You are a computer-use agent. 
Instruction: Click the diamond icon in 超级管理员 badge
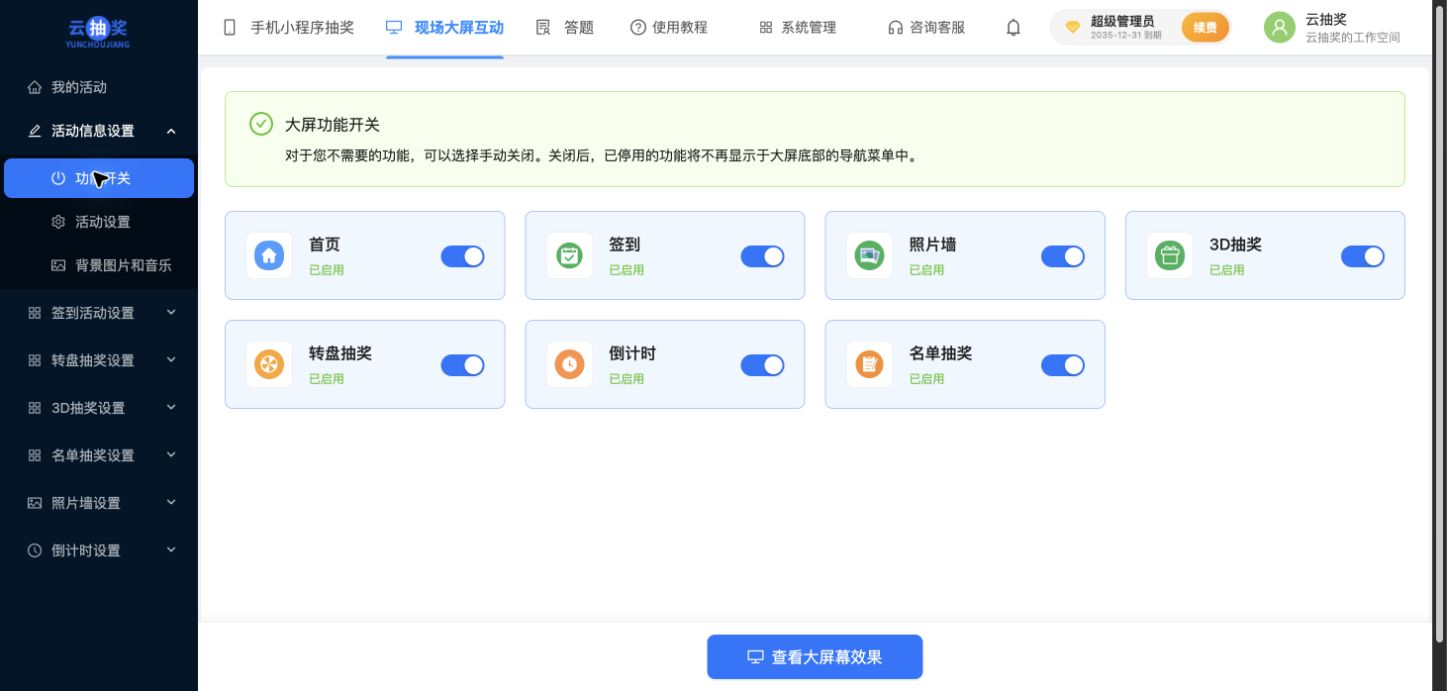[1072, 28]
